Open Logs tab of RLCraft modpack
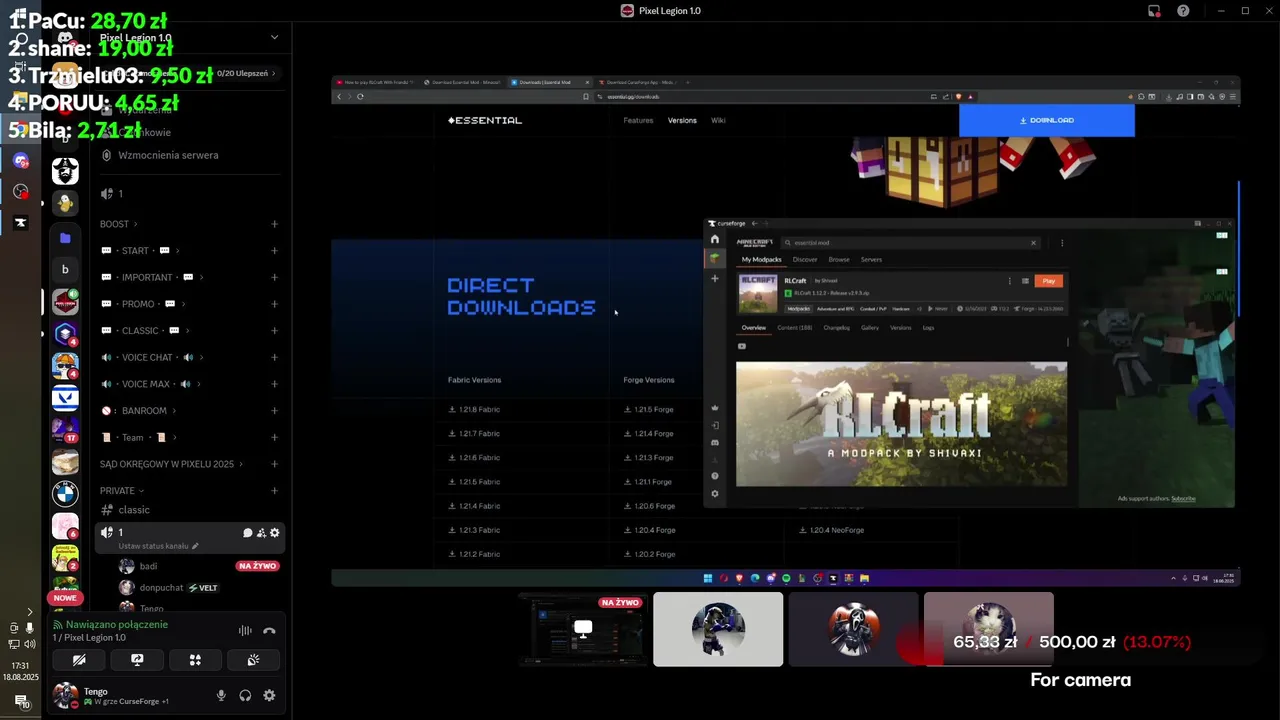 tap(928, 328)
